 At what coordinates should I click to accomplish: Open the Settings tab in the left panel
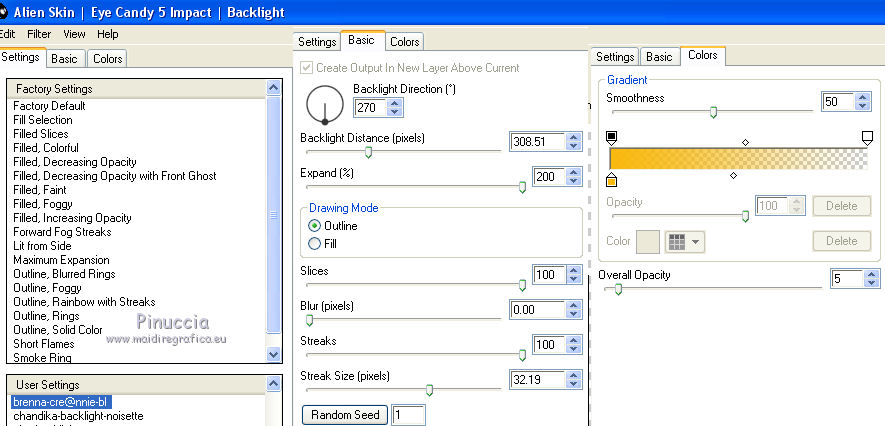[21, 57]
